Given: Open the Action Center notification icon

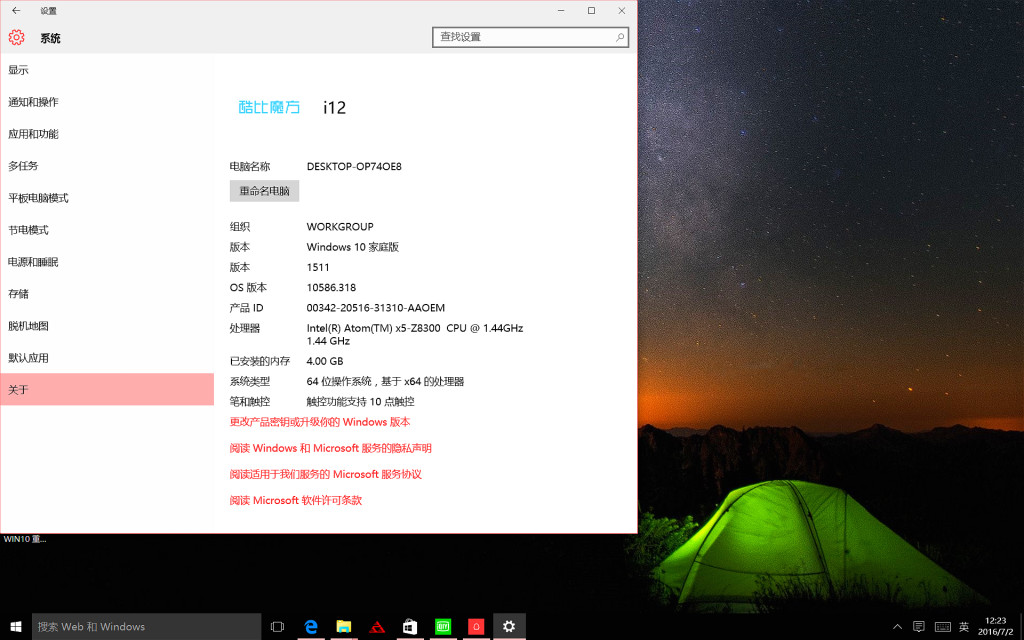Looking at the screenshot, I should pos(919,627).
